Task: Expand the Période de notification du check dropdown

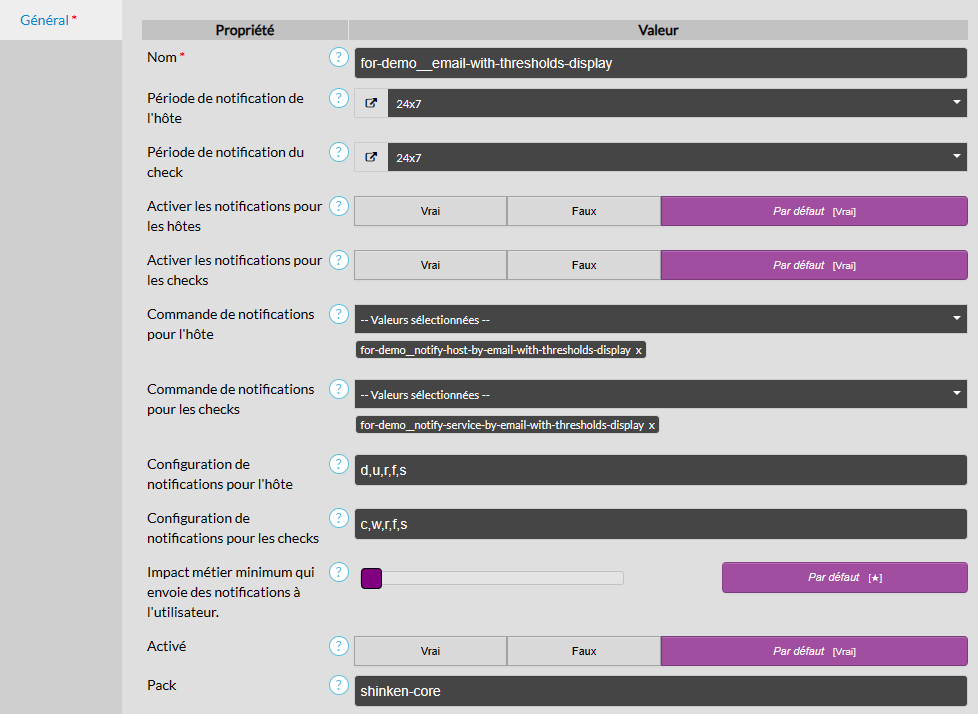Action: [x=676, y=157]
